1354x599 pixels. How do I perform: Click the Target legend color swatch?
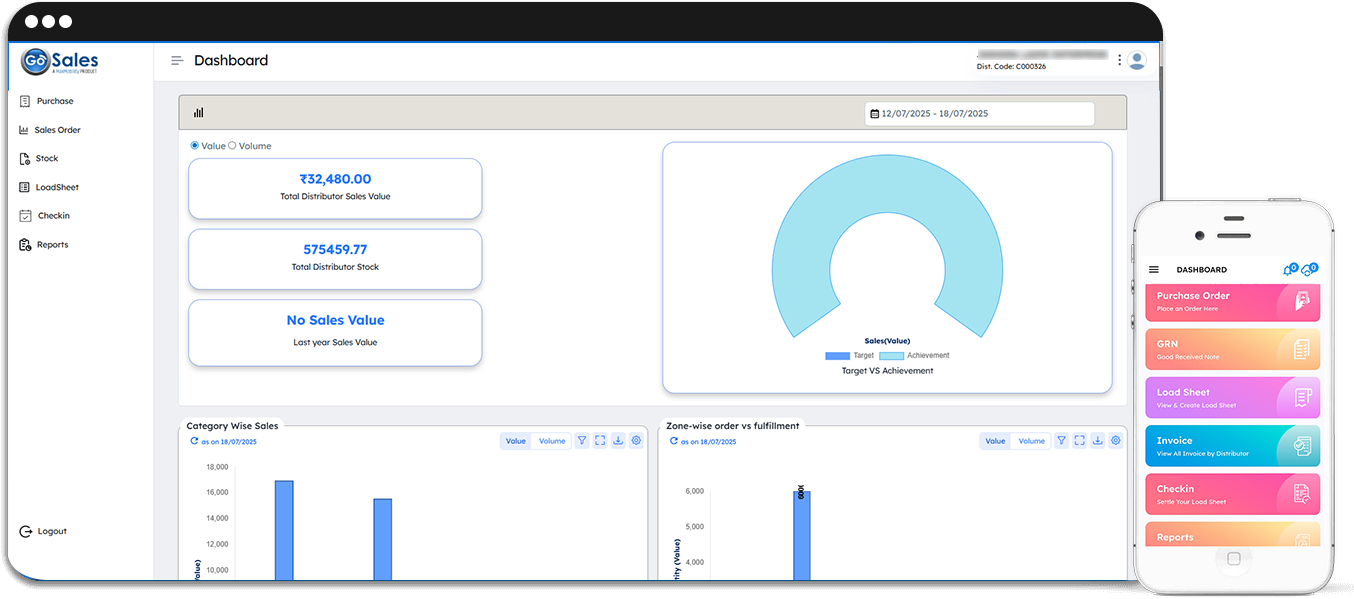pos(837,356)
